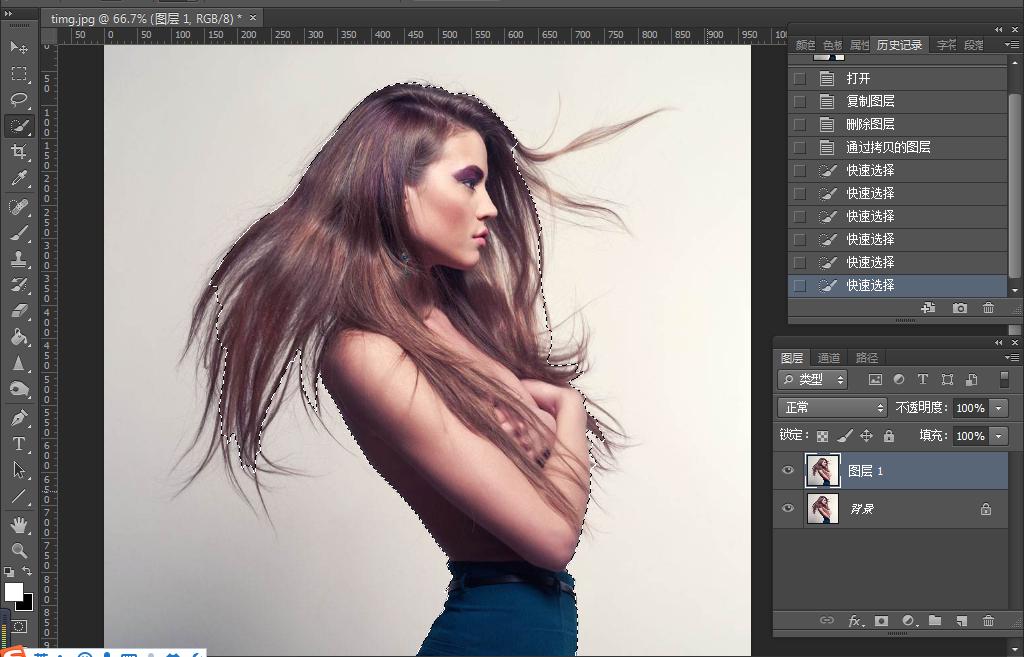Check the history brush source box beside 打开

point(799,78)
